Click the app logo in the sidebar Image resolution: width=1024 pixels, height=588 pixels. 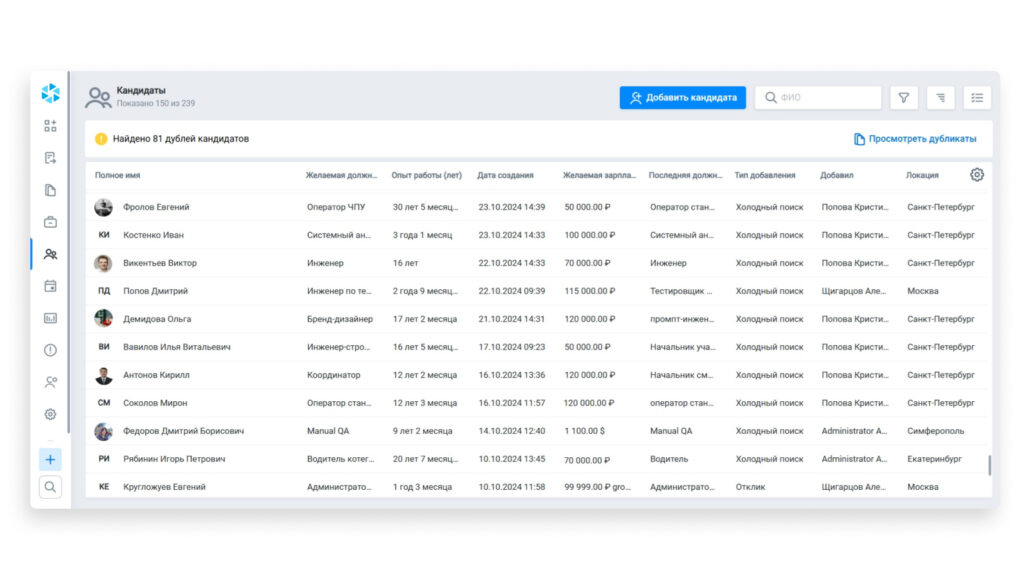[50, 93]
